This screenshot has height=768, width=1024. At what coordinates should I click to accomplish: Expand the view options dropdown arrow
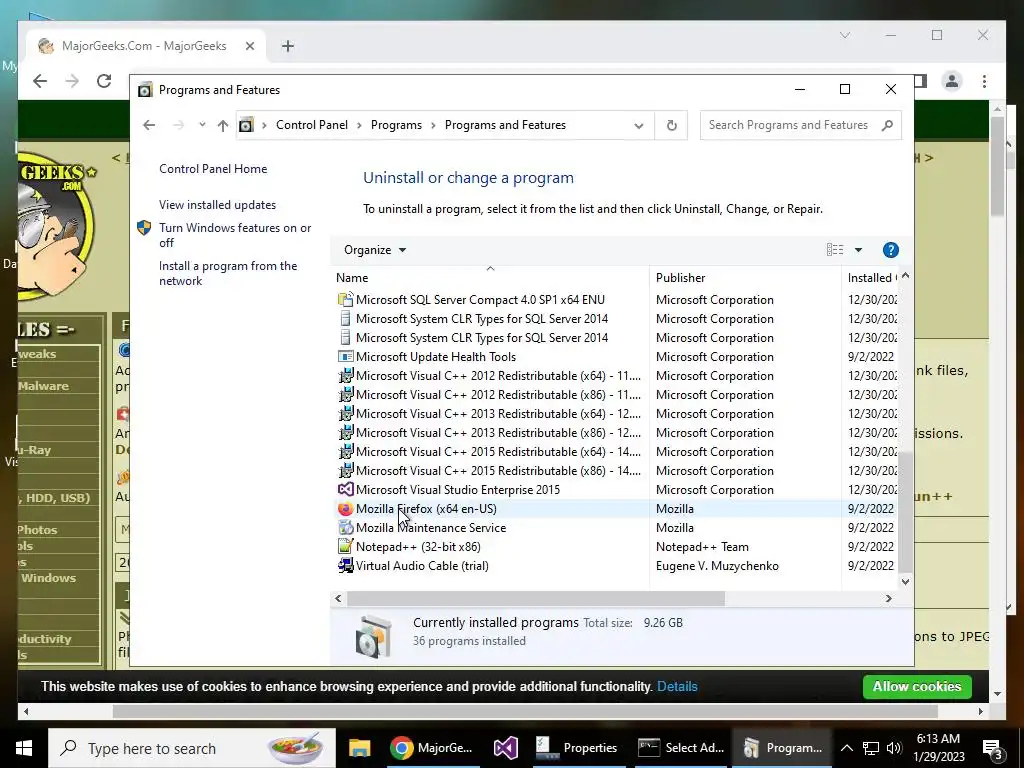(x=858, y=250)
